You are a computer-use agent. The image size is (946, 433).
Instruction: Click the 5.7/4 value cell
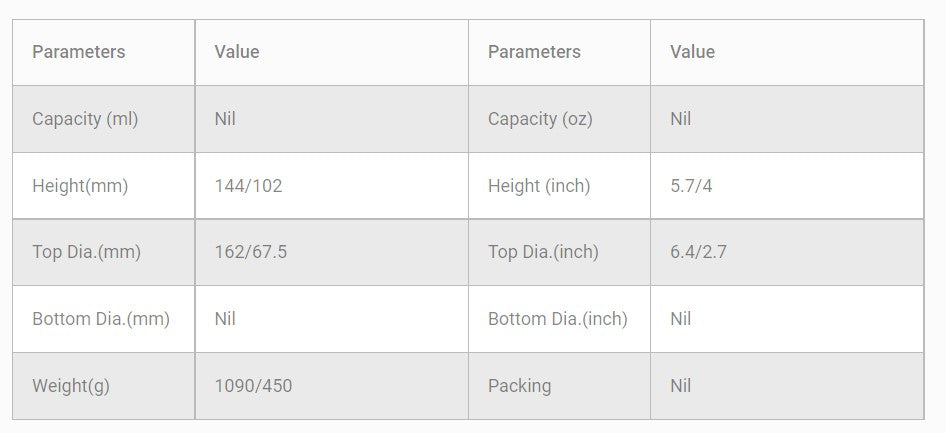point(691,186)
